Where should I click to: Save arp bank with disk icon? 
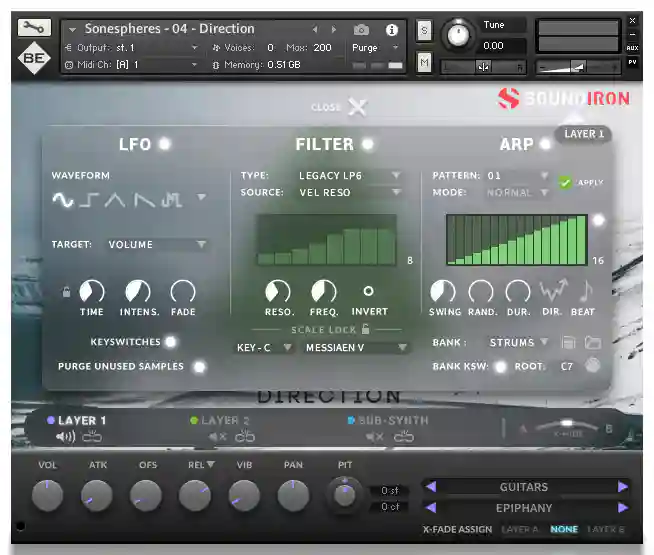[568, 343]
